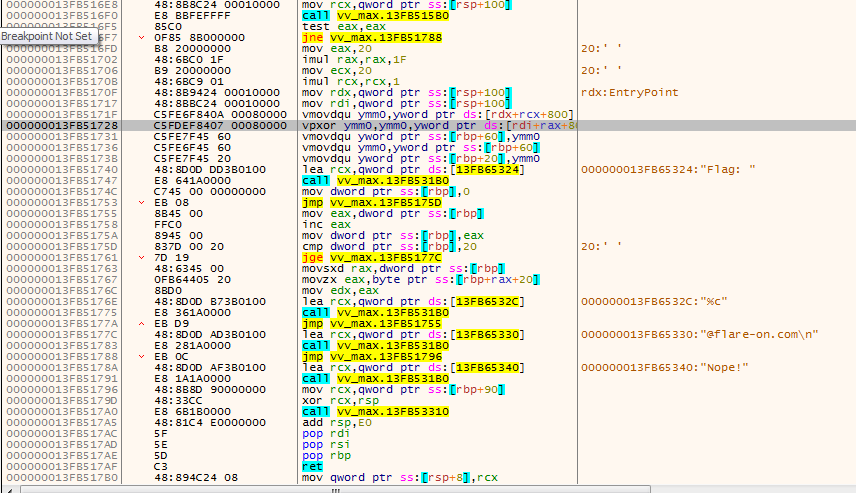
Task: Select address 000000013FB516FD
Action: click(x=62, y=49)
